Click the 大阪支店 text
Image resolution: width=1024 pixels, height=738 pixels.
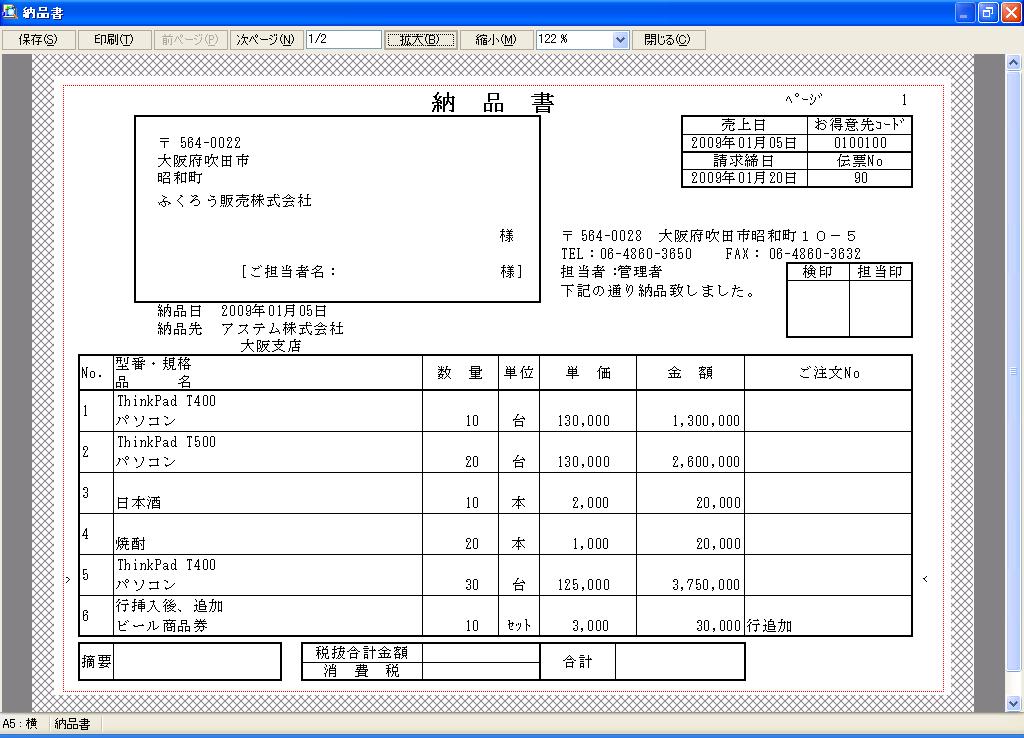(270, 346)
